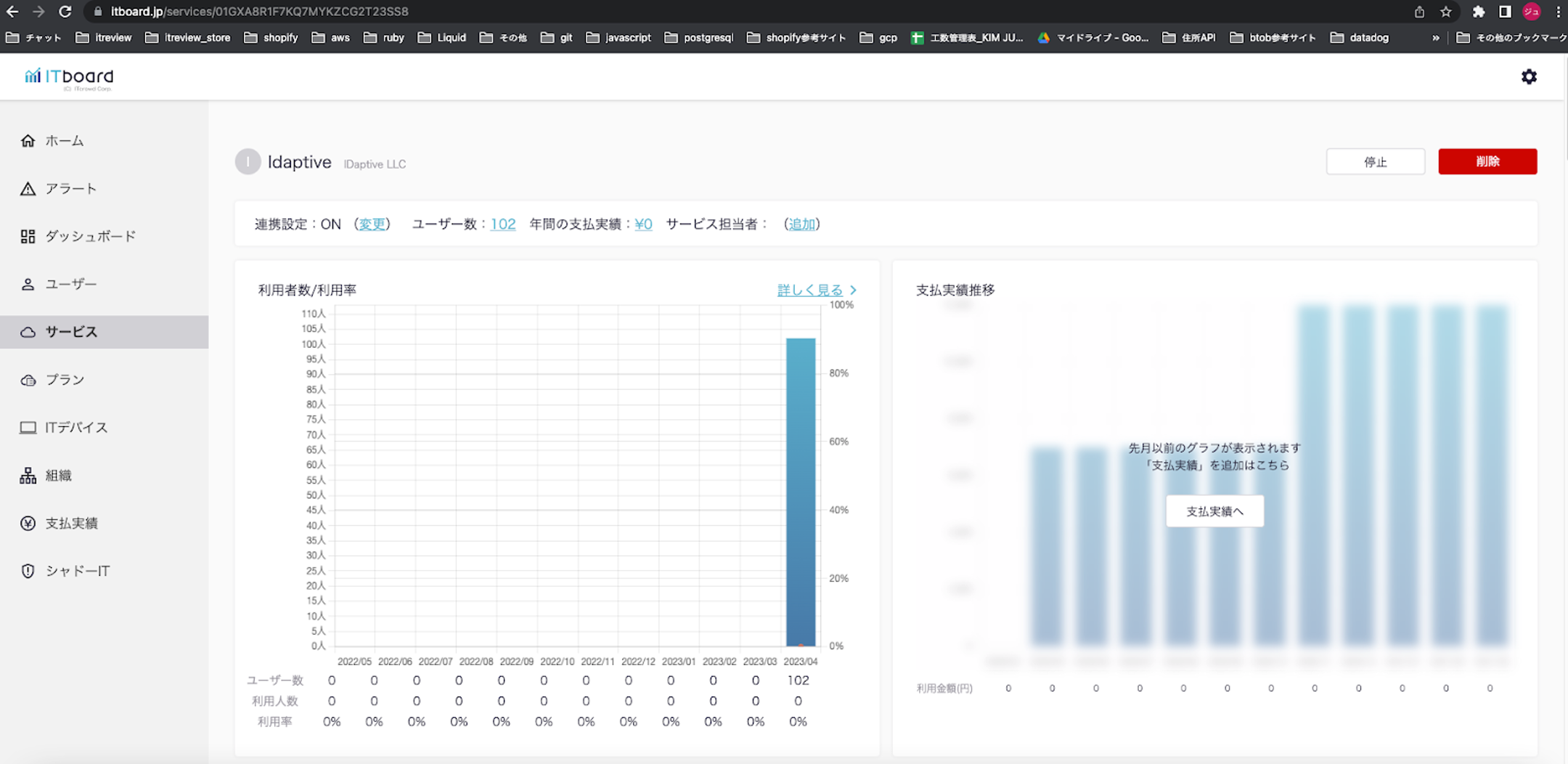1568x764 pixels.
Task: Click the plan cloud icon
Action: click(28, 380)
